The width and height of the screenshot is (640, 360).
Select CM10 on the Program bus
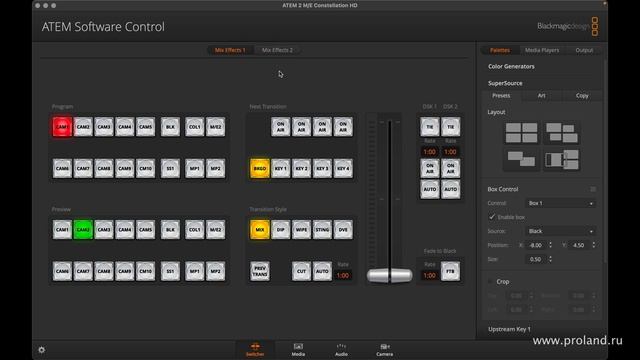pos(145,168)
